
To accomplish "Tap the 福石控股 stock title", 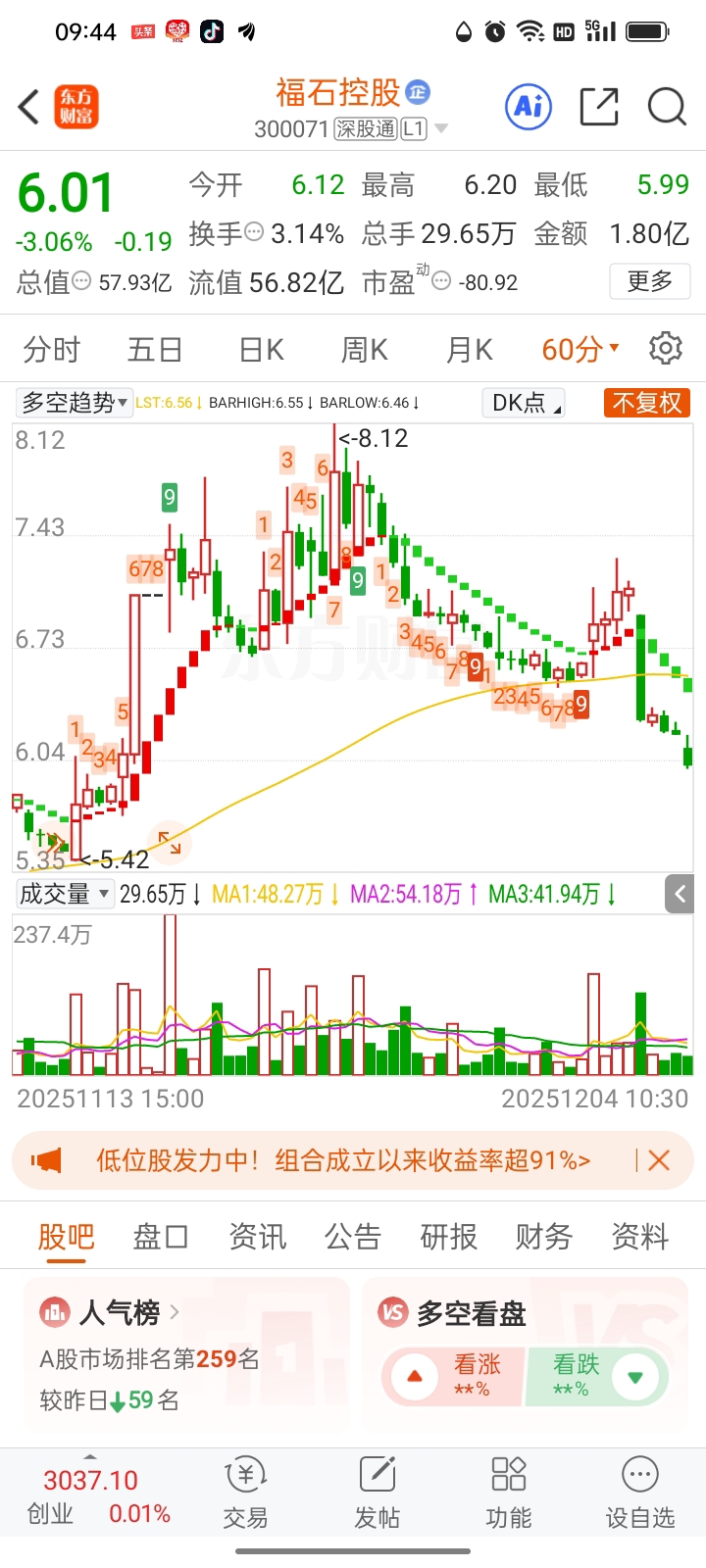I will click(x=338, y=92).
